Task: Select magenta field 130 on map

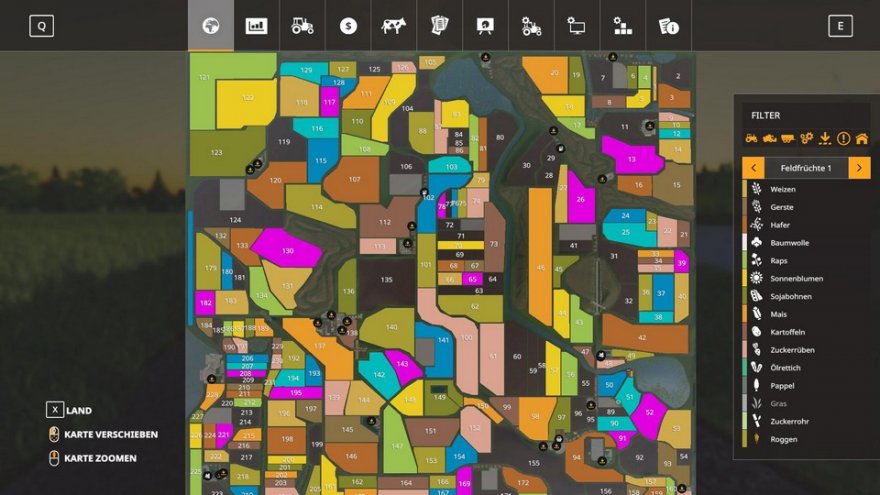Action: click(x=286, y=249)
